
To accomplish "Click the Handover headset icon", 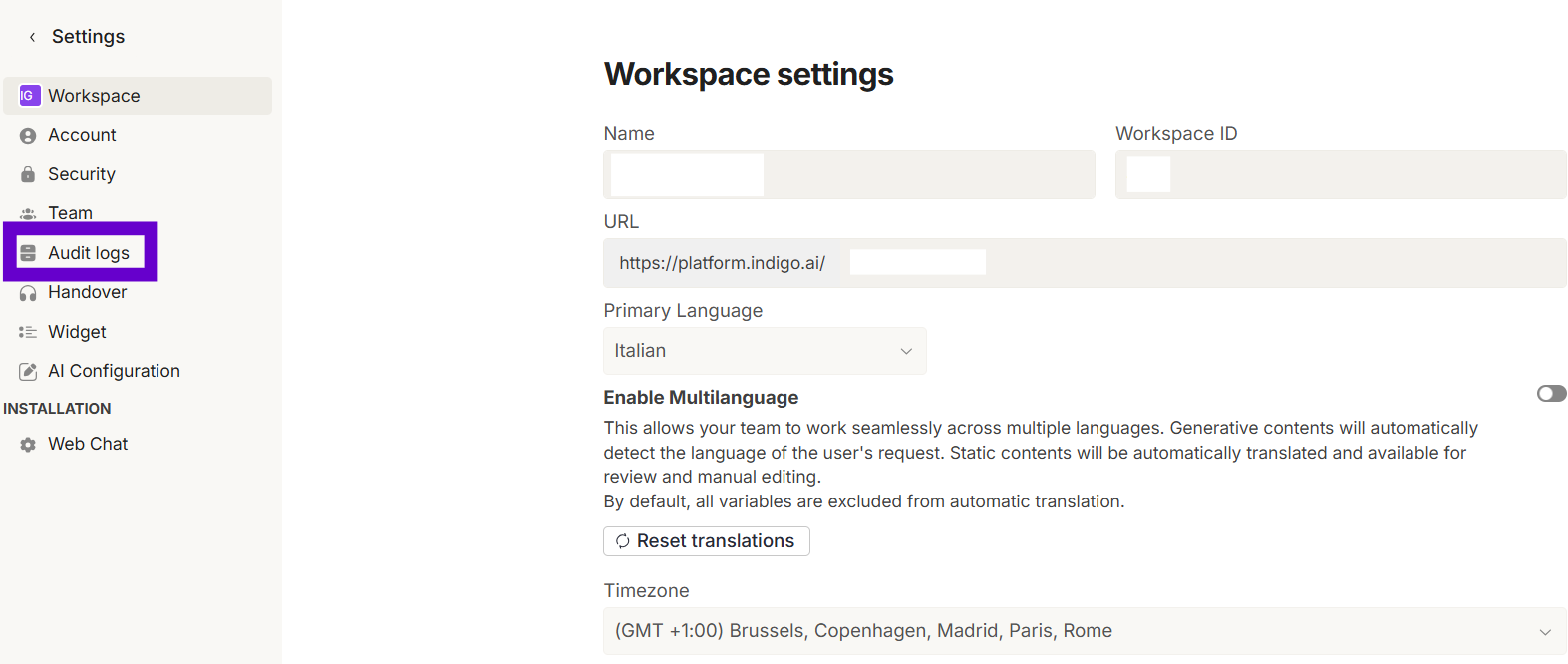I will [x=28, y=293].
